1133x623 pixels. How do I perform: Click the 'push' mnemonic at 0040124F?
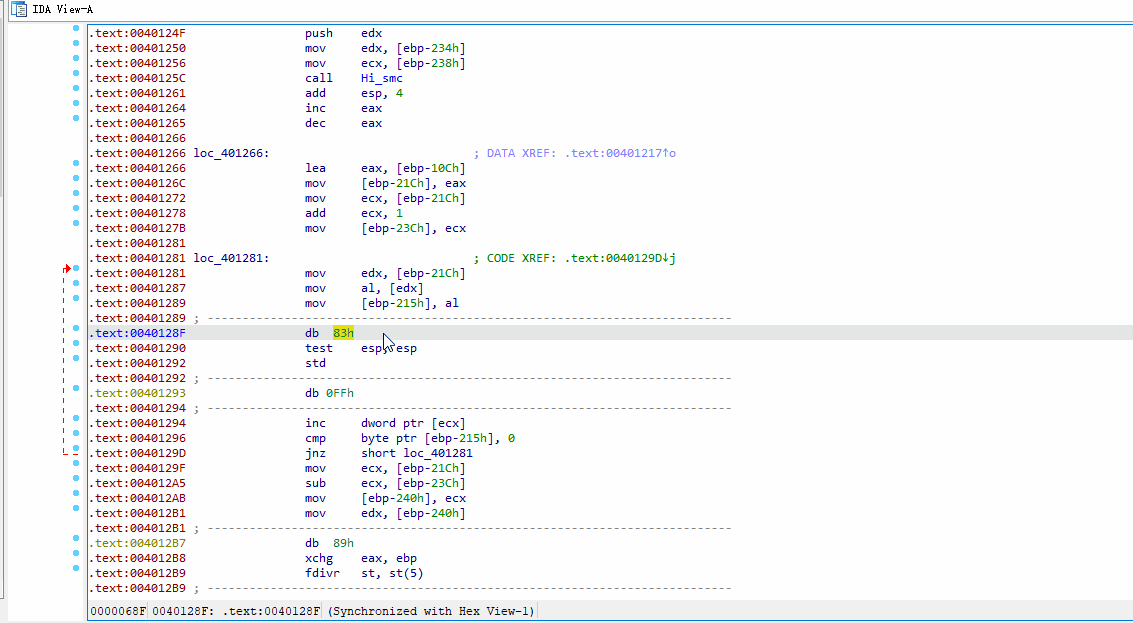coord(319,33)
